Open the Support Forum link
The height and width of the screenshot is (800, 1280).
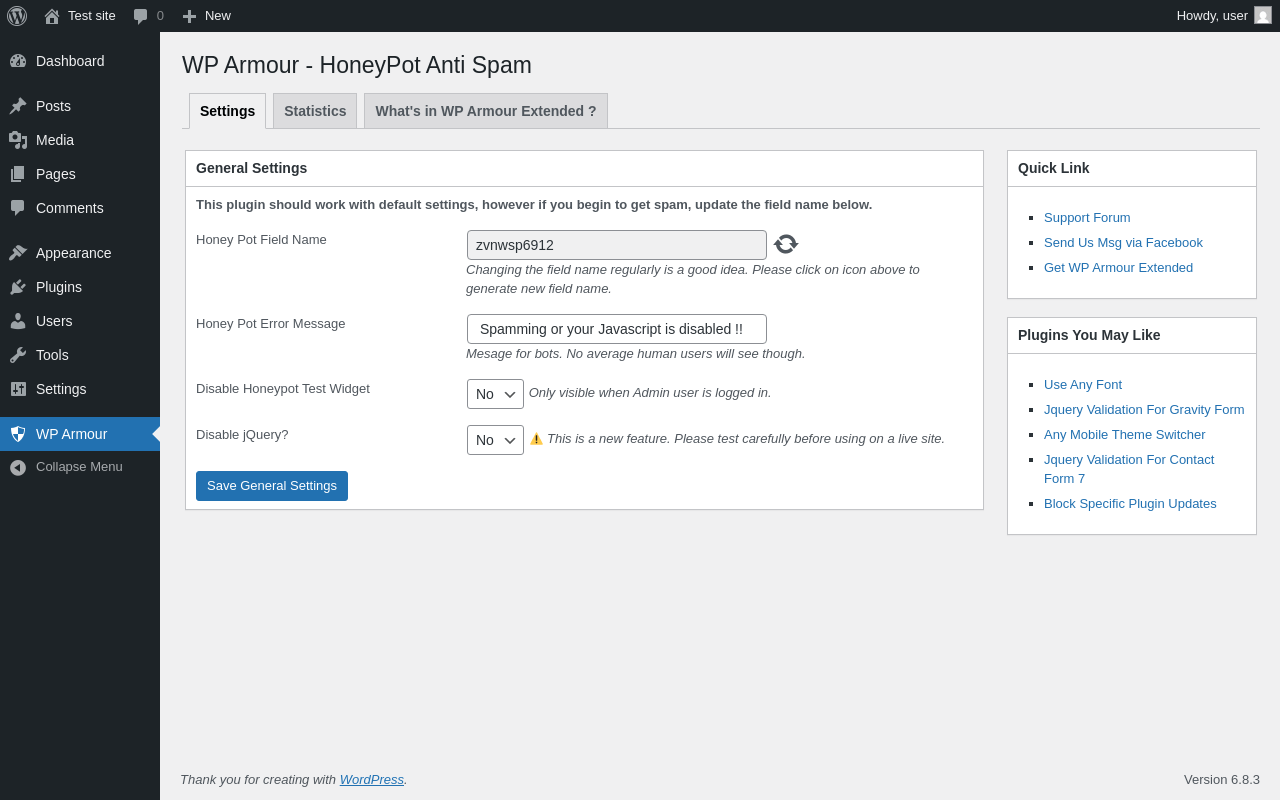tap(1087, 218)
